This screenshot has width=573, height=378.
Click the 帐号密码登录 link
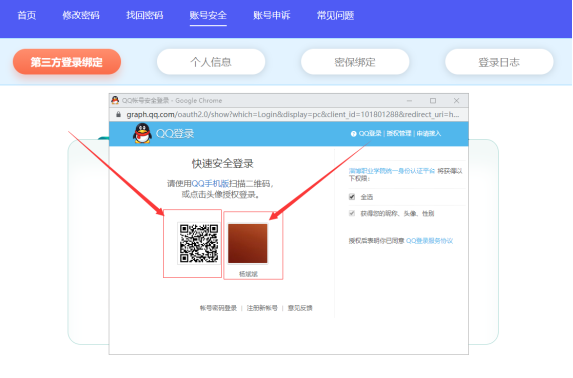pyautogui.click(x=218, y=308)
